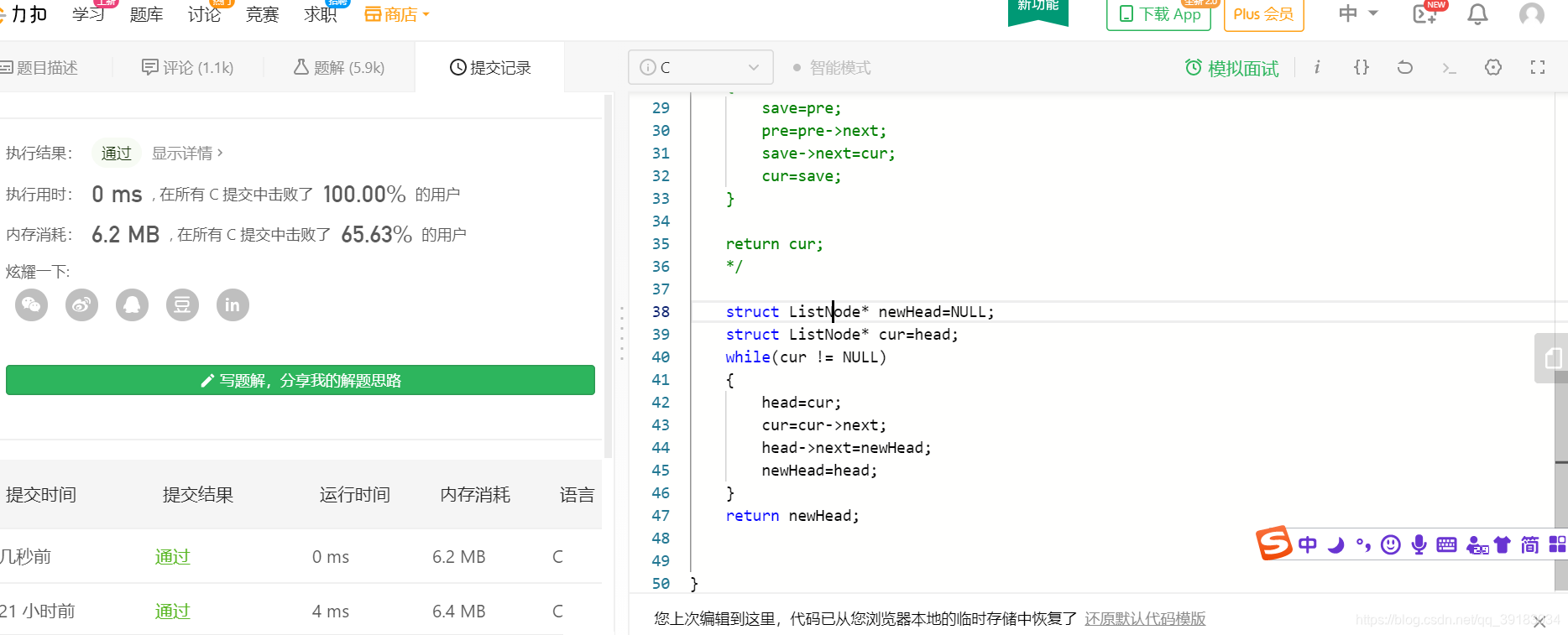Click line number 38 in gutter
This screenshot has height=635, width=1568.
[x=661, y=312]
